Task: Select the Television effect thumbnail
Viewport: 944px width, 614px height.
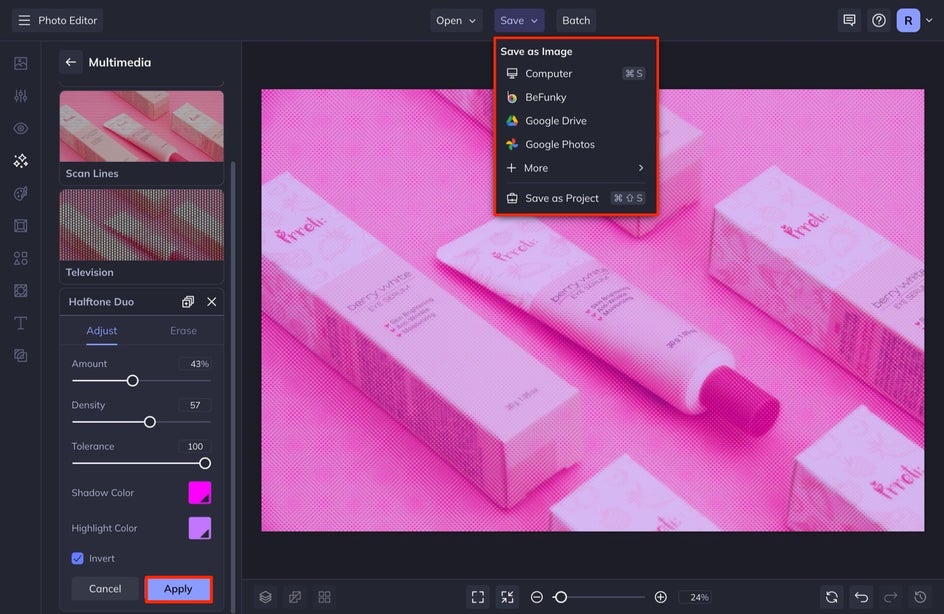Action: pos(141,226)
